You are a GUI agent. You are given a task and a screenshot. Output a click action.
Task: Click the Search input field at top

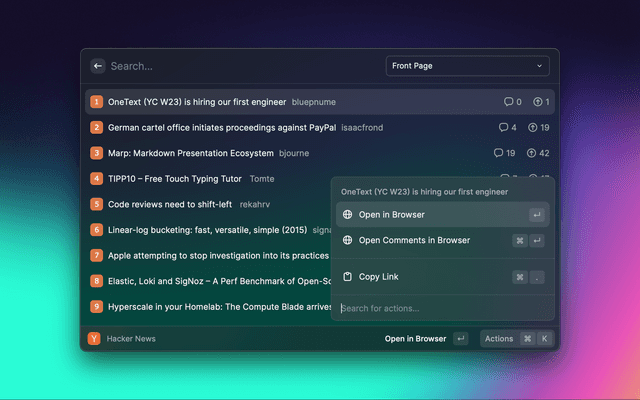(x=240, y=66)
